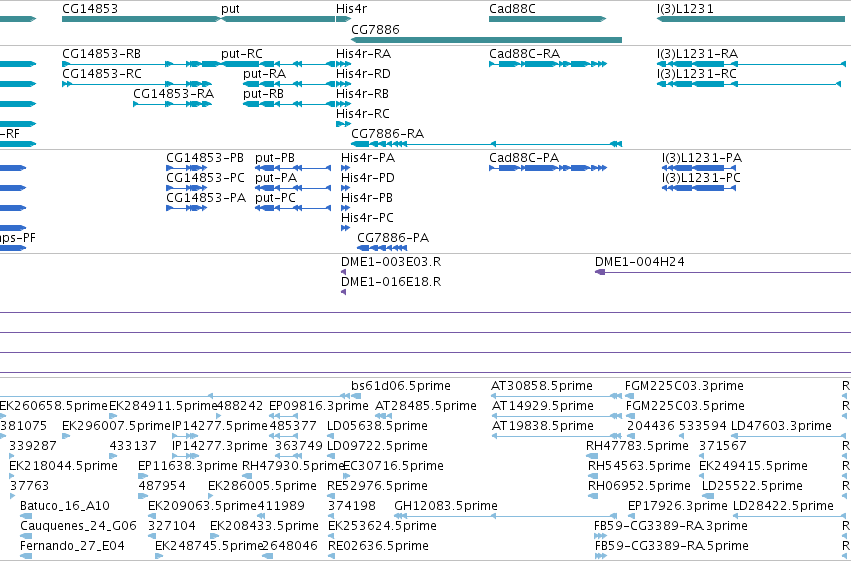Image resolution: width=851 pixels, height=561 pixels.
Task: Click the CG7886-PA protein label
Action: (x=393, y=238)
